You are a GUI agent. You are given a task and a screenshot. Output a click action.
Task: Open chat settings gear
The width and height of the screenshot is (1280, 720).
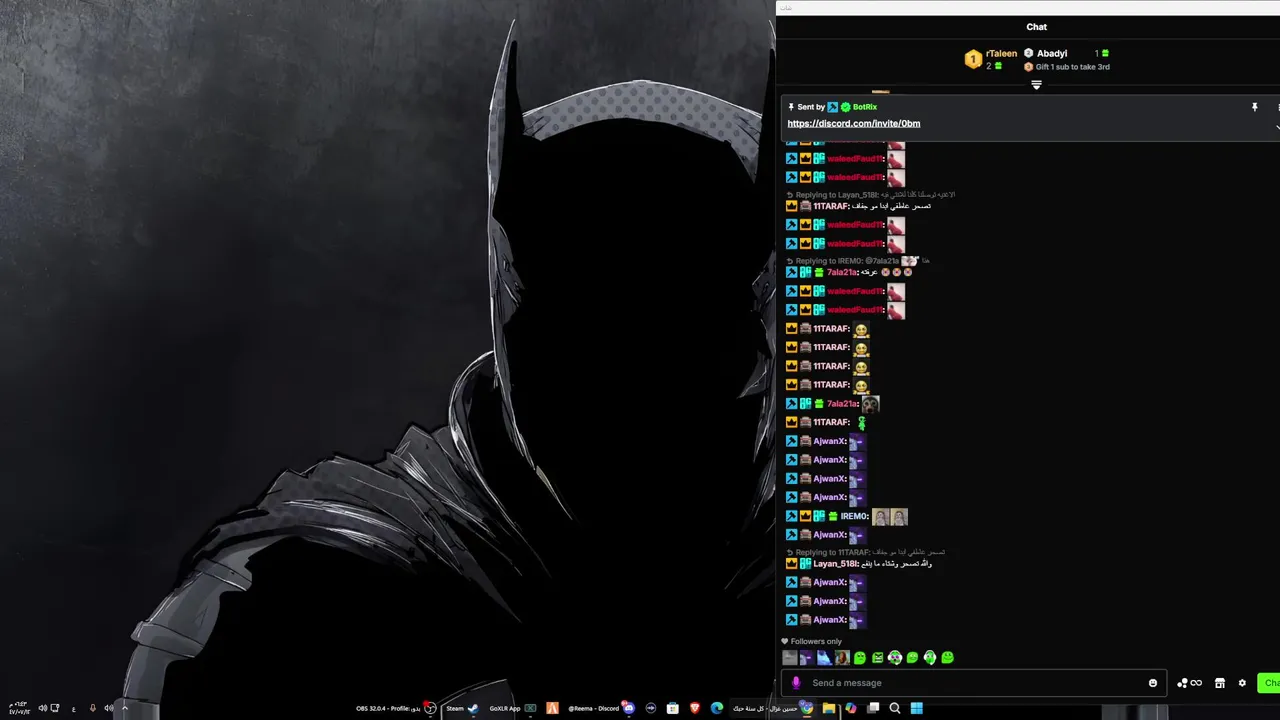(1242, 683)
